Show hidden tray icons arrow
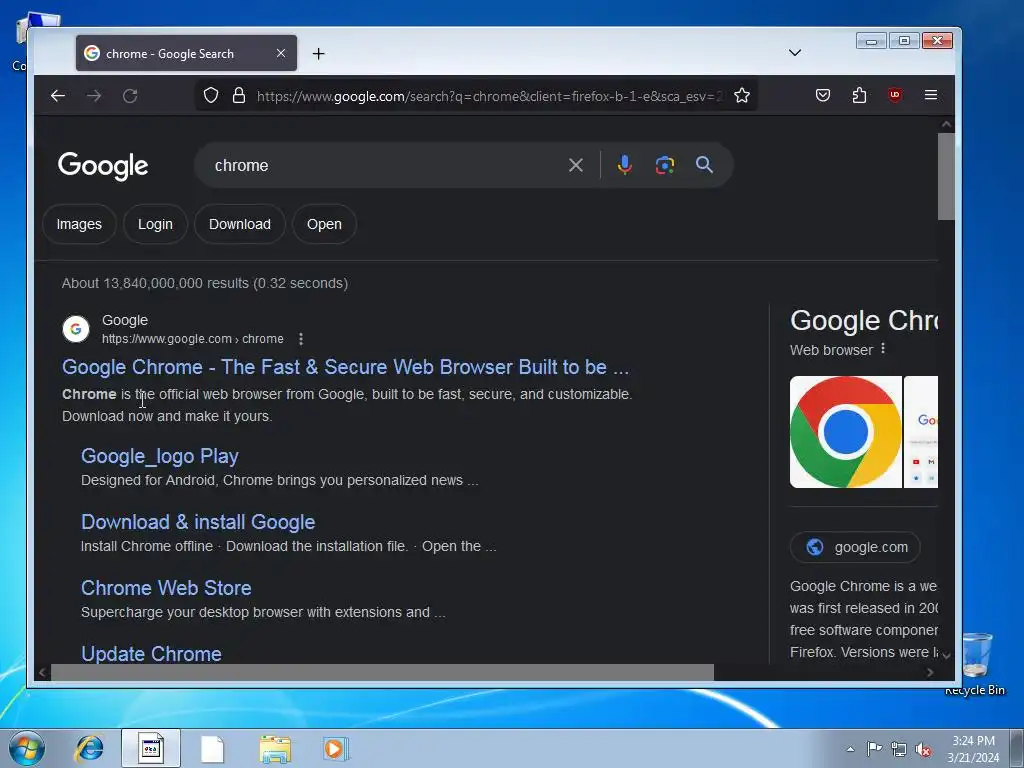Screen dimensions: 1024x768 tap(850, 749)
